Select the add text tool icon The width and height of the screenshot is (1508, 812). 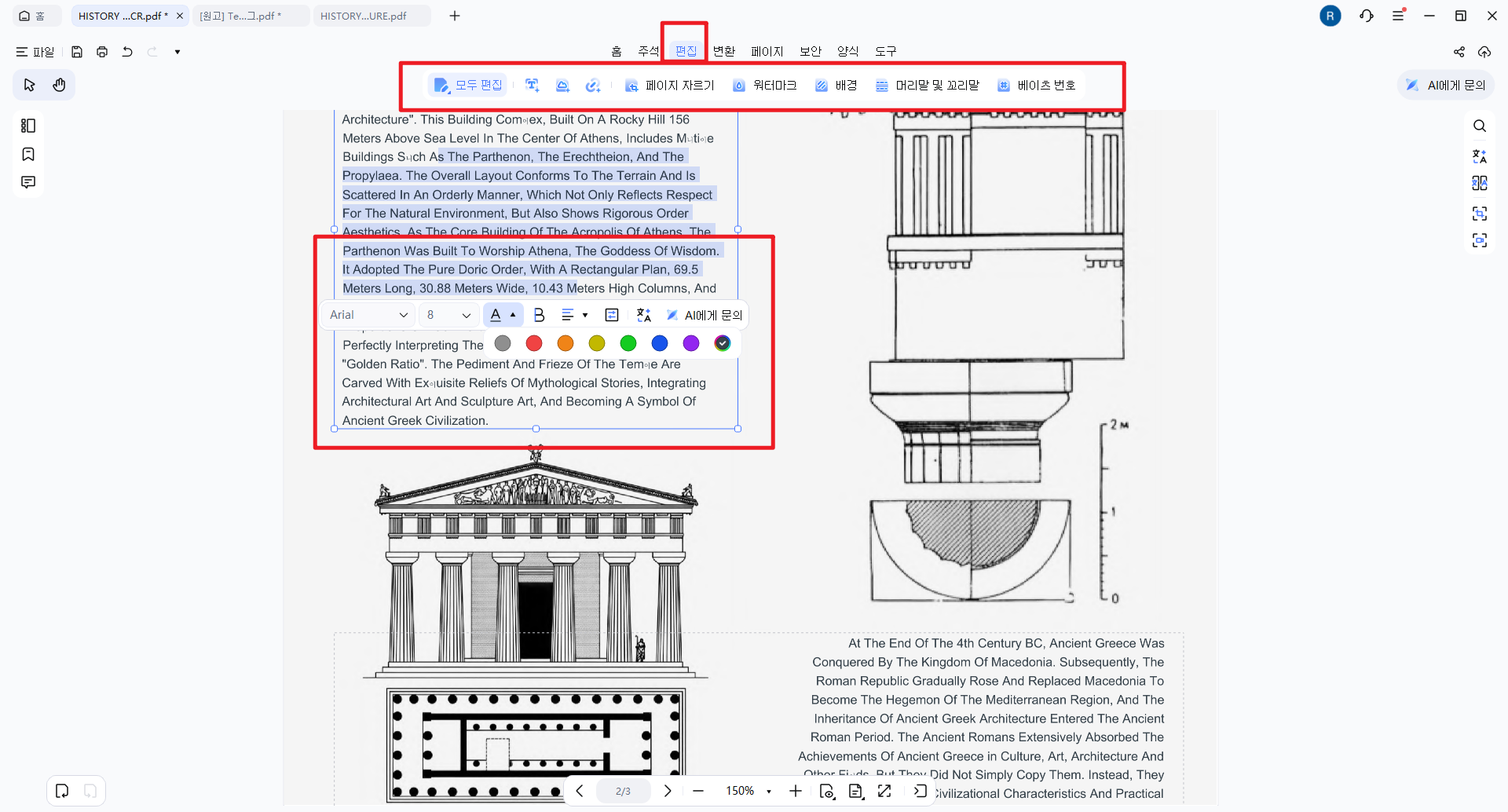pos(533,86)
